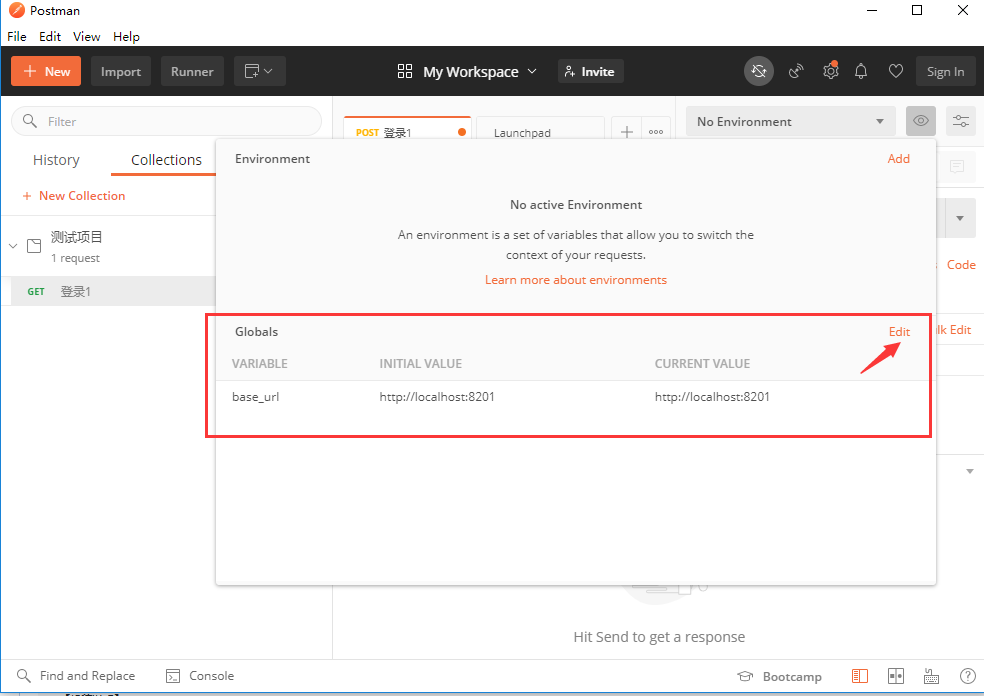The height and width of the screenshot is (696, 984).
Task: Open the notifications bell icon
Action: pos(861,72)
